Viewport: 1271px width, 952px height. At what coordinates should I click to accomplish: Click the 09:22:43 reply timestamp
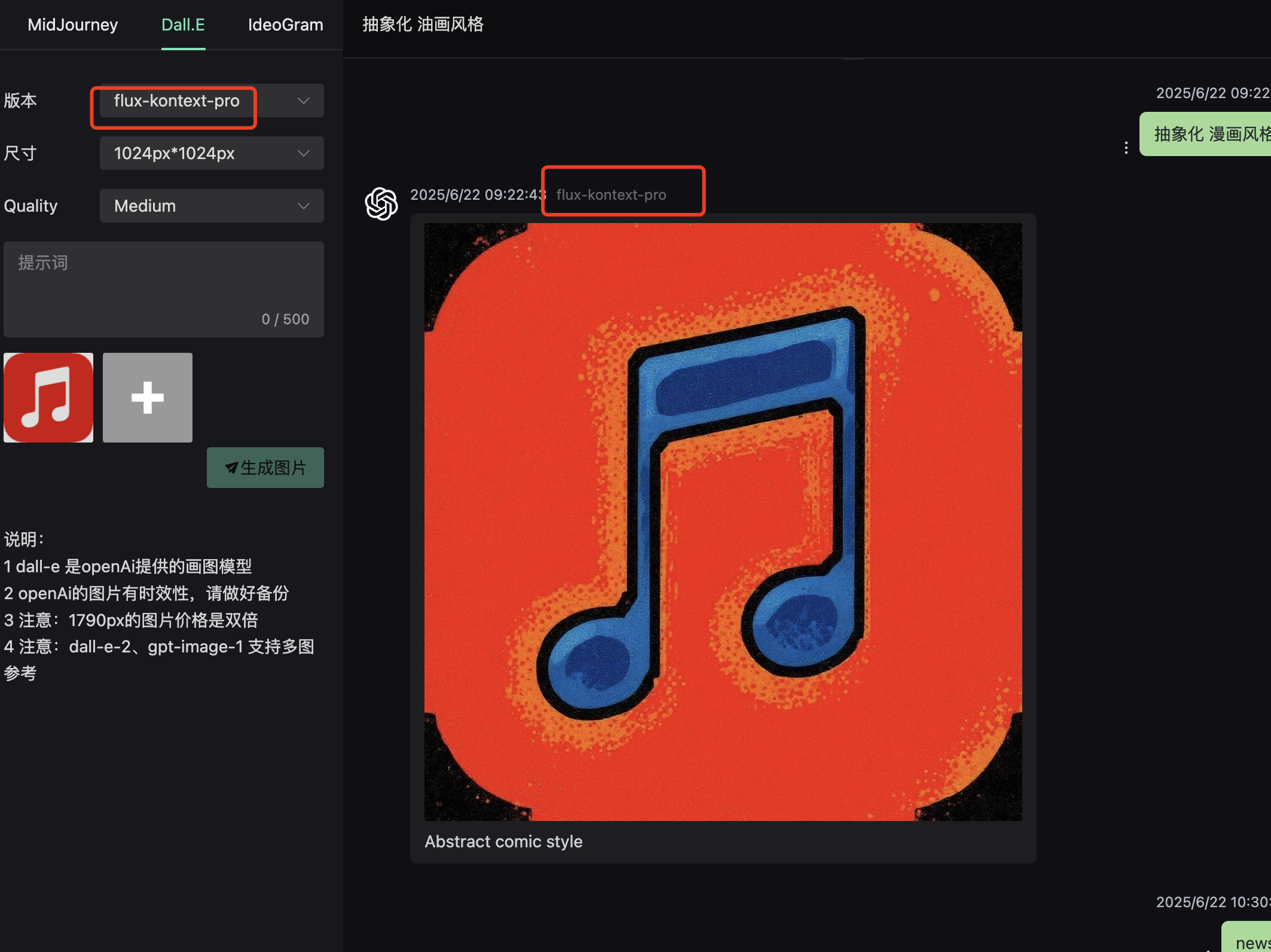click(477, 195)
